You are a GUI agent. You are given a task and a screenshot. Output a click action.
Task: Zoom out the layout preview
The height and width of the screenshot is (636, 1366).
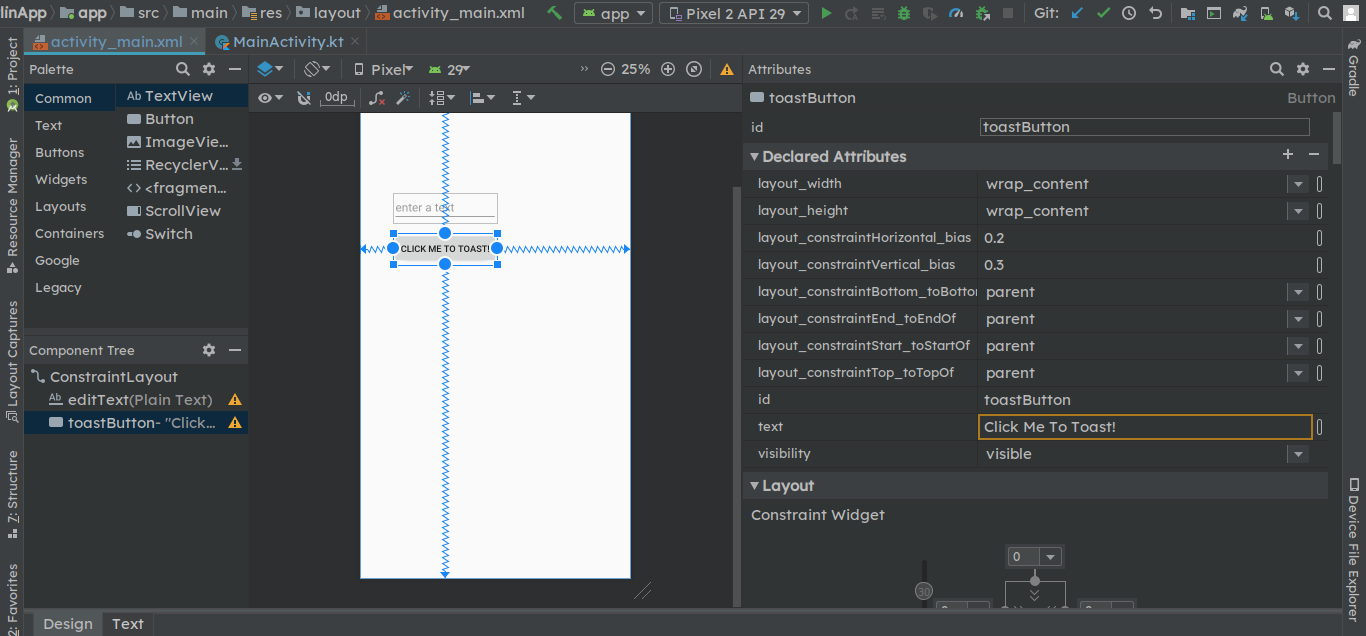coord(608,69)
